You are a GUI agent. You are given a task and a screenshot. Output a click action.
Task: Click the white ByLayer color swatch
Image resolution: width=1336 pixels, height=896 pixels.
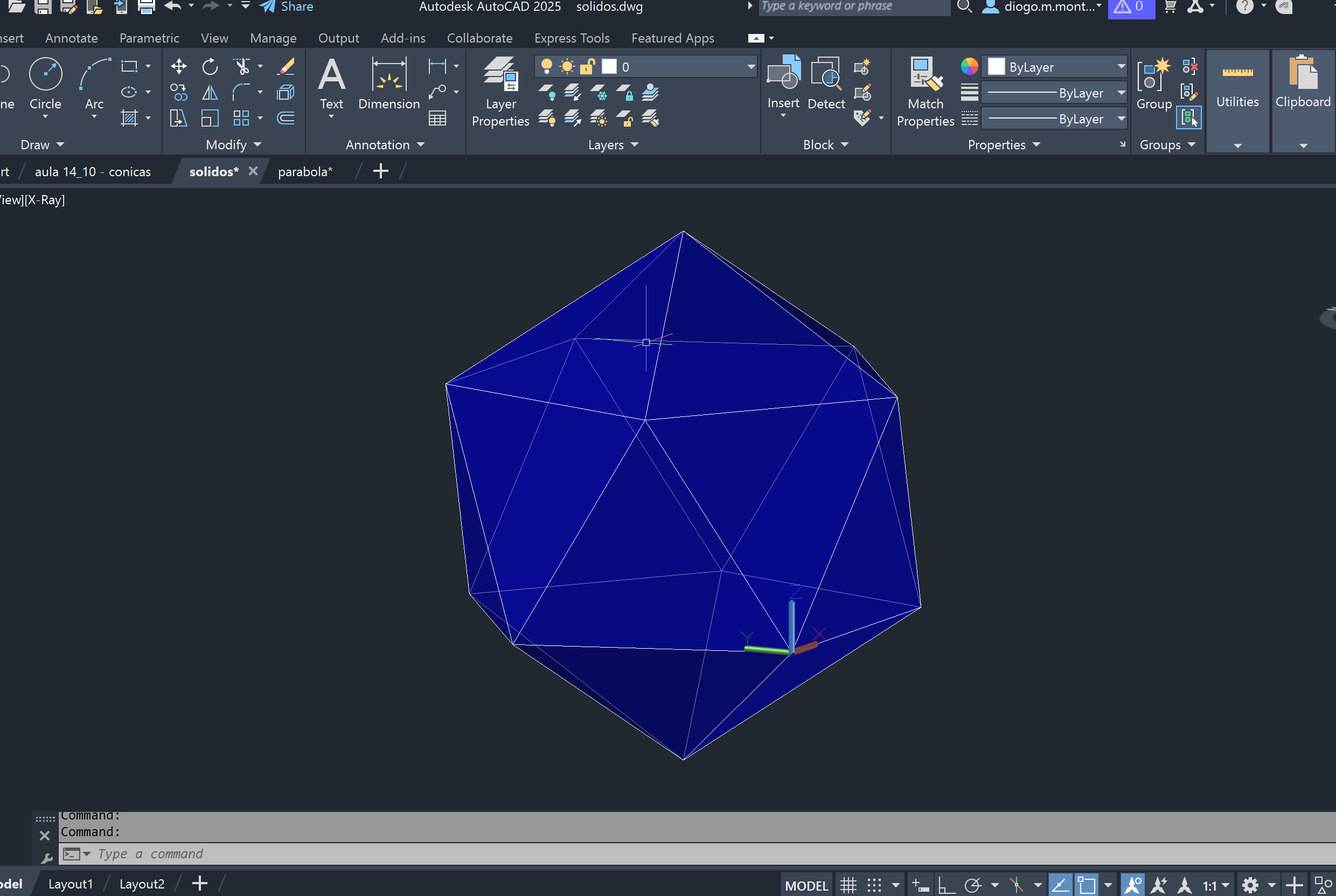(x=996, y=67)
